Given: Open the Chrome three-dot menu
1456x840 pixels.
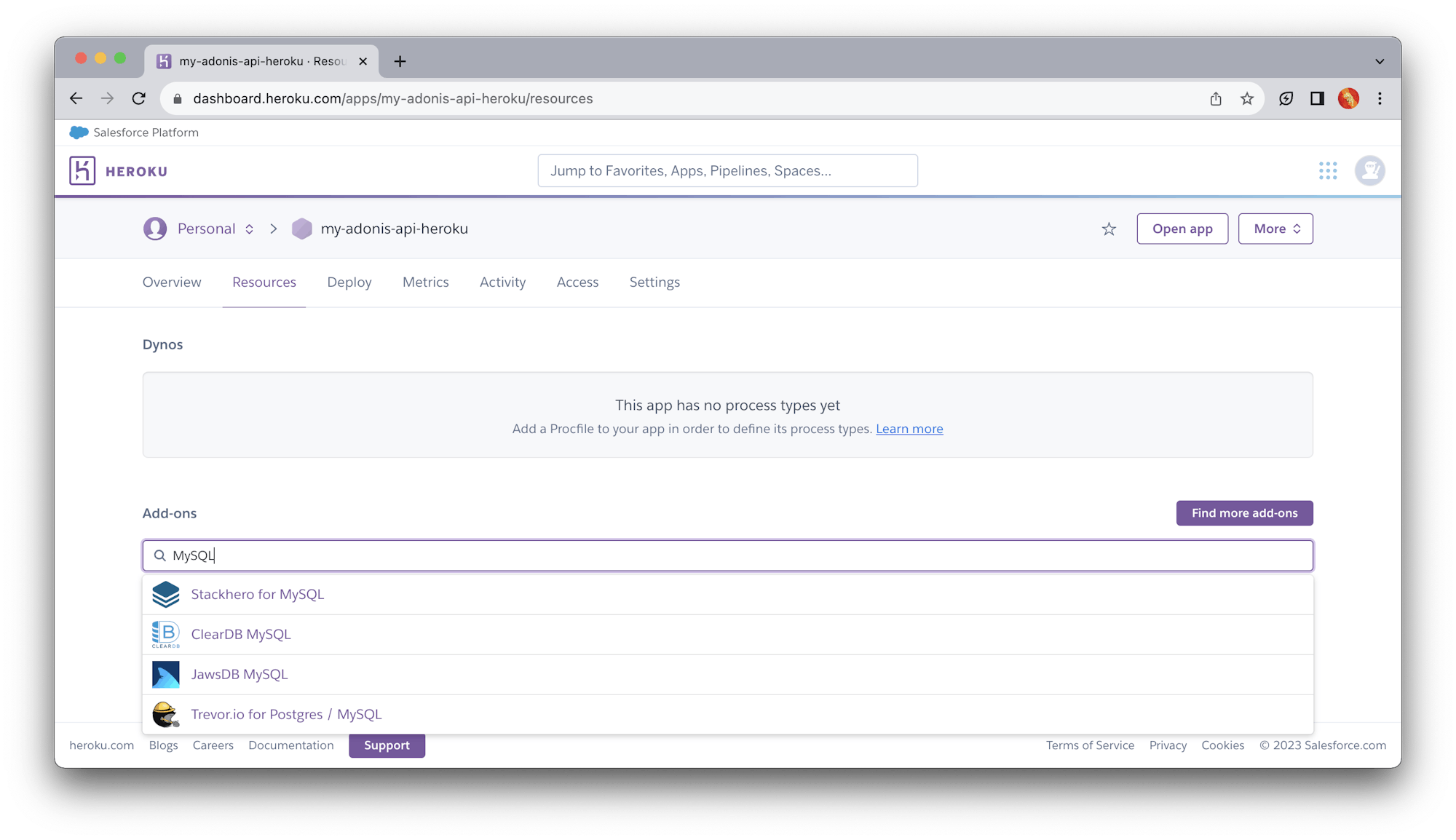Looking at the screenshot, I should coord(1380,98).
